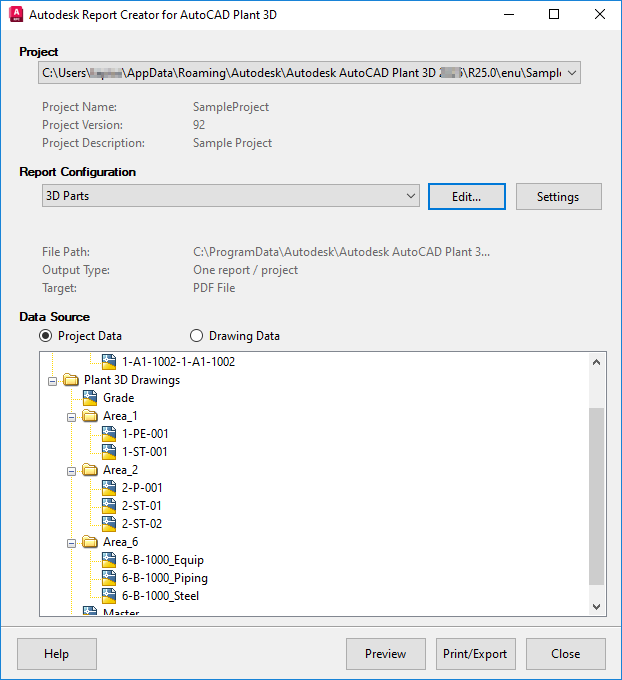Click the Print/Export button
622x680 pixels.
coord(475,654)
